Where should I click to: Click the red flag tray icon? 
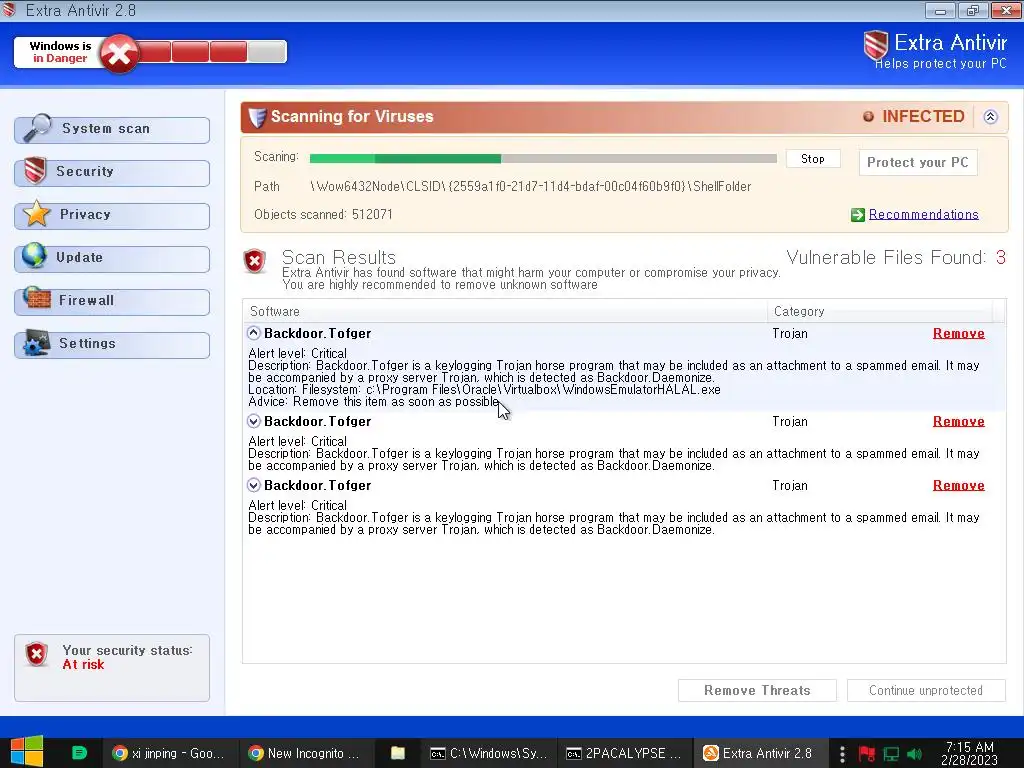click(867, 754)
